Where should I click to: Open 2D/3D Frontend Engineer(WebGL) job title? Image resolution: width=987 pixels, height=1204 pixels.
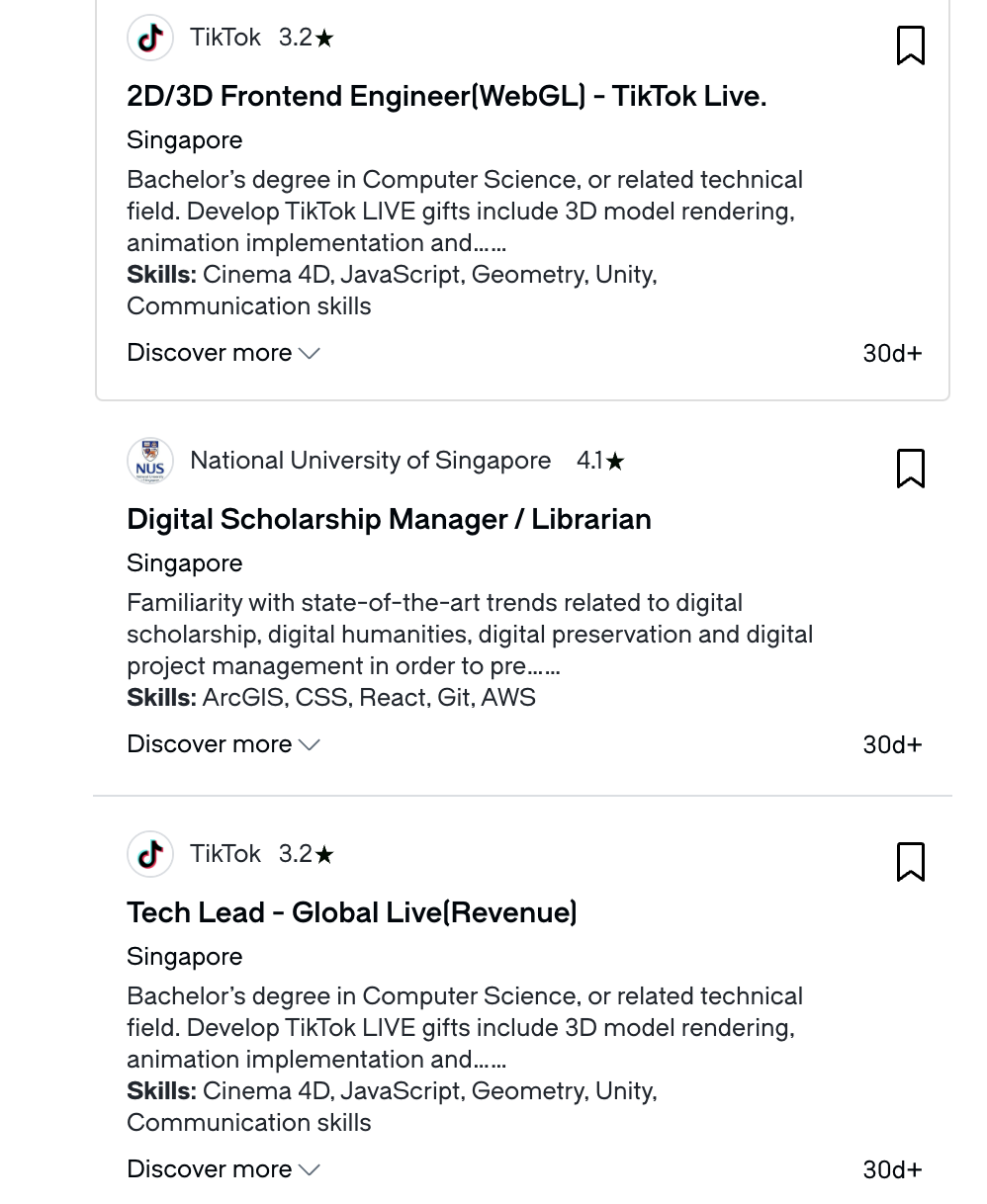coord(446,96)
